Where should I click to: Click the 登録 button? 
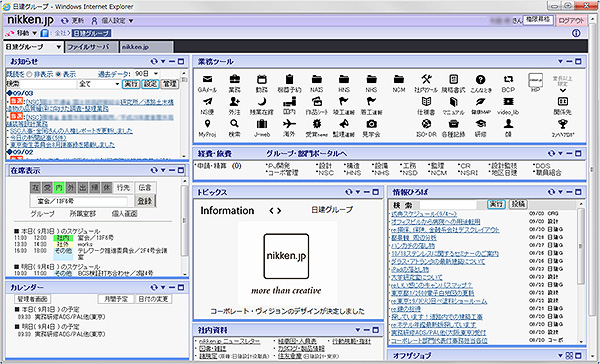145,201
